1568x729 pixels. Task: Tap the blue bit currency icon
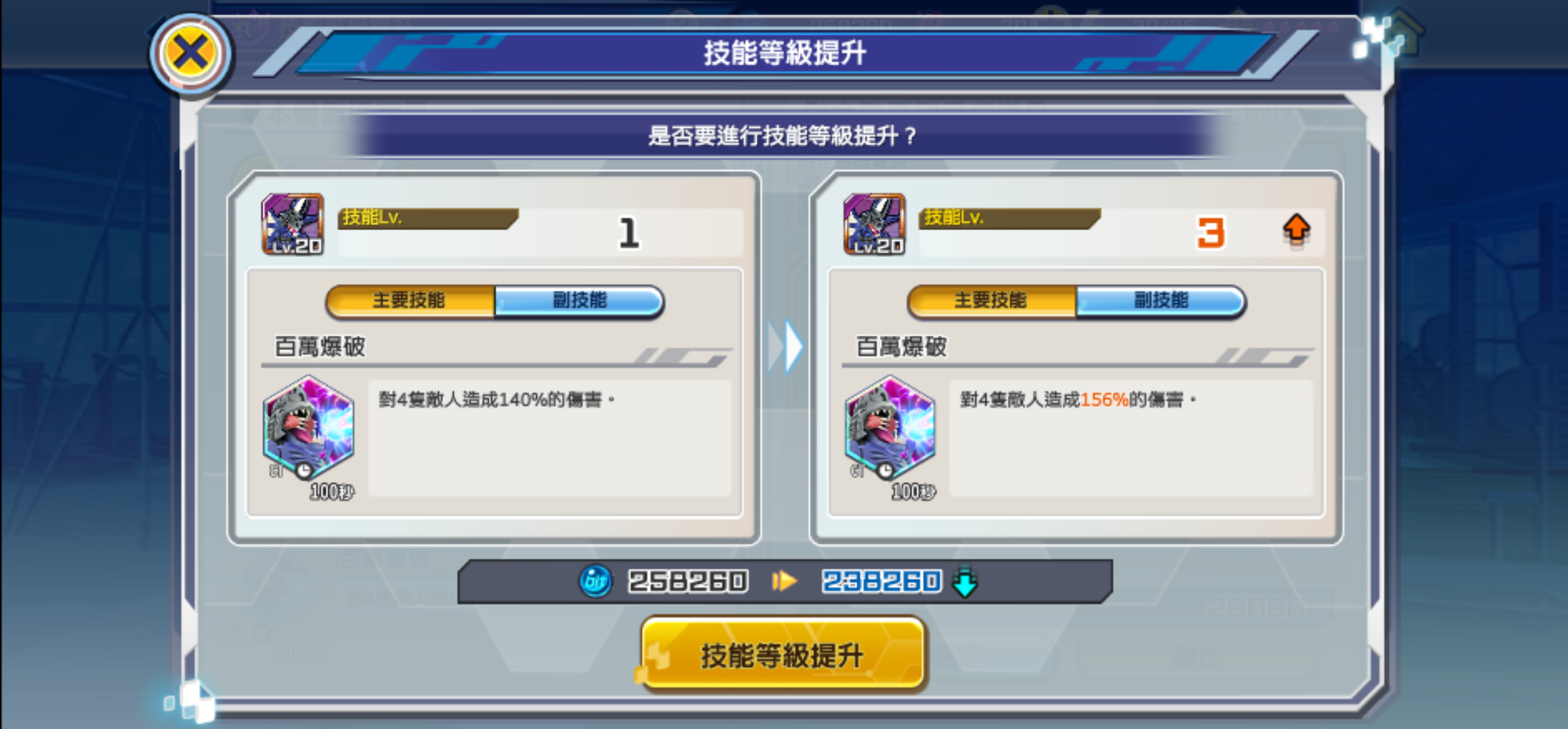pyautogui.click(x=595, y=581)
